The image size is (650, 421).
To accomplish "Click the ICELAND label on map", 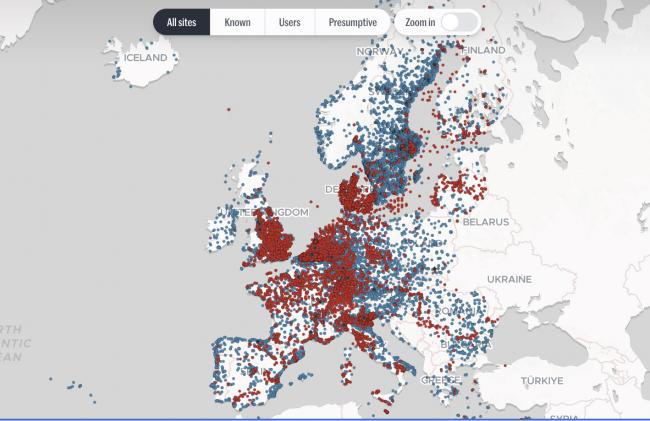I will (x=145, y=58).
